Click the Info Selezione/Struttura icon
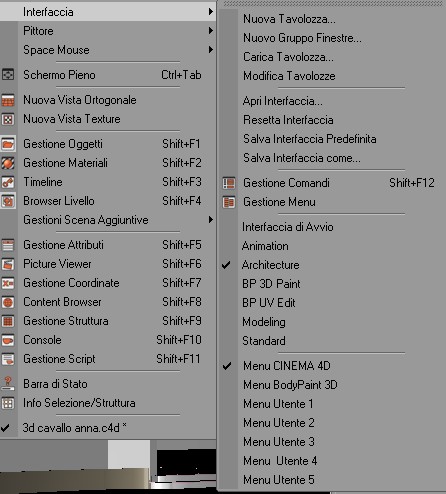The width and height of the screenshot is (446, 494). point(8,403)
